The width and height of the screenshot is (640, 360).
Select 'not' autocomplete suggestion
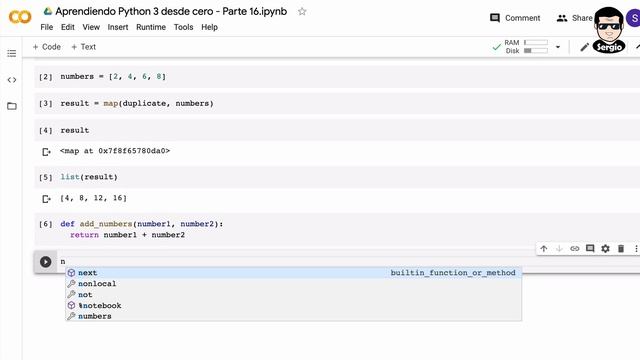click(293, 295)
